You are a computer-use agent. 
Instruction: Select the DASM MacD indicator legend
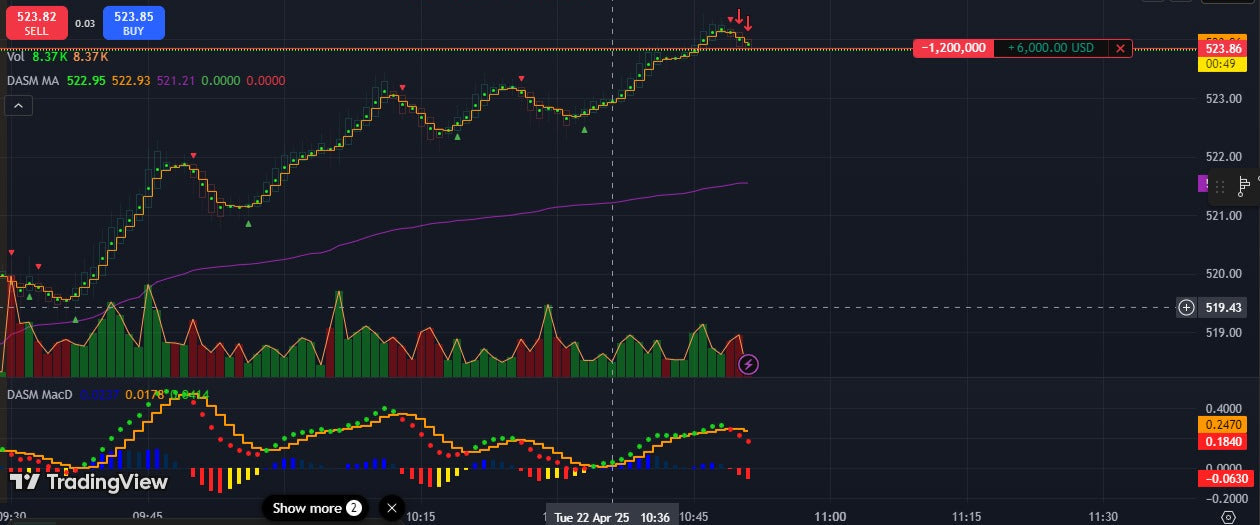[x=40, y=395]
